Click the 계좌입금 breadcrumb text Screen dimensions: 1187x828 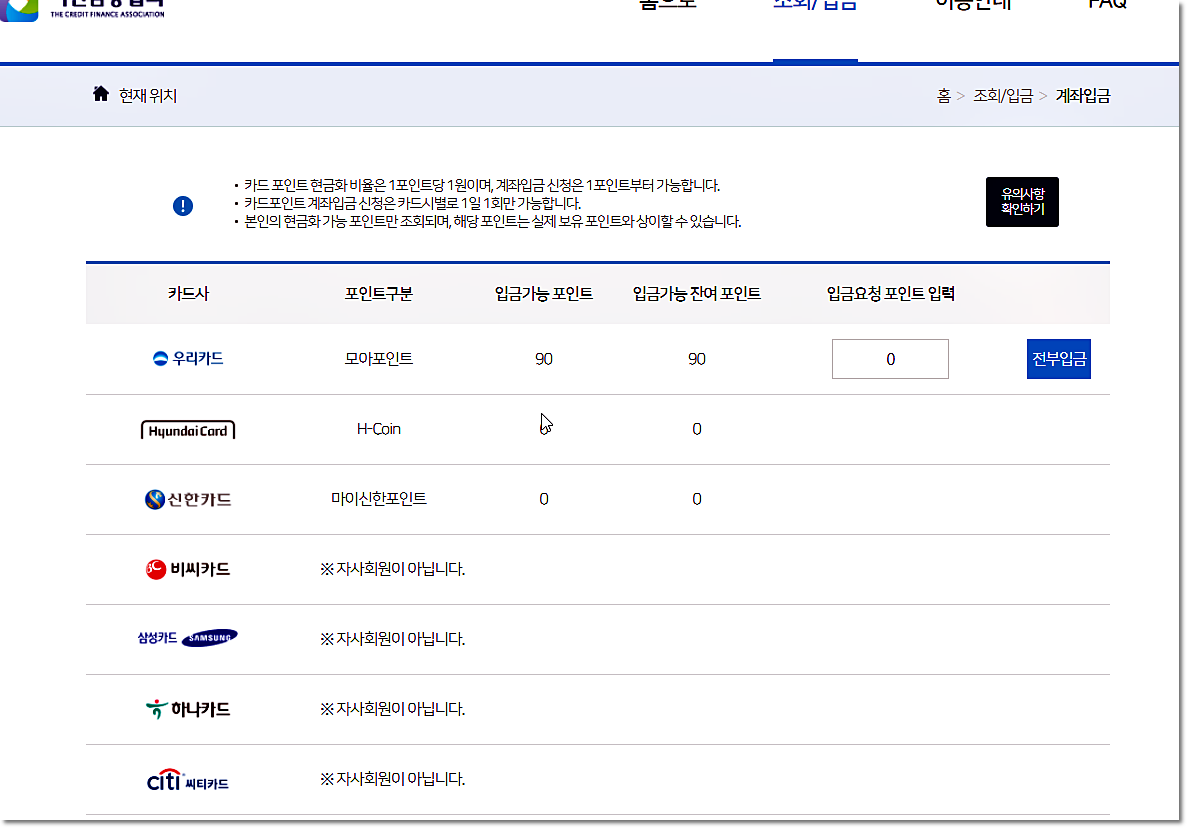pos(1083,96)
